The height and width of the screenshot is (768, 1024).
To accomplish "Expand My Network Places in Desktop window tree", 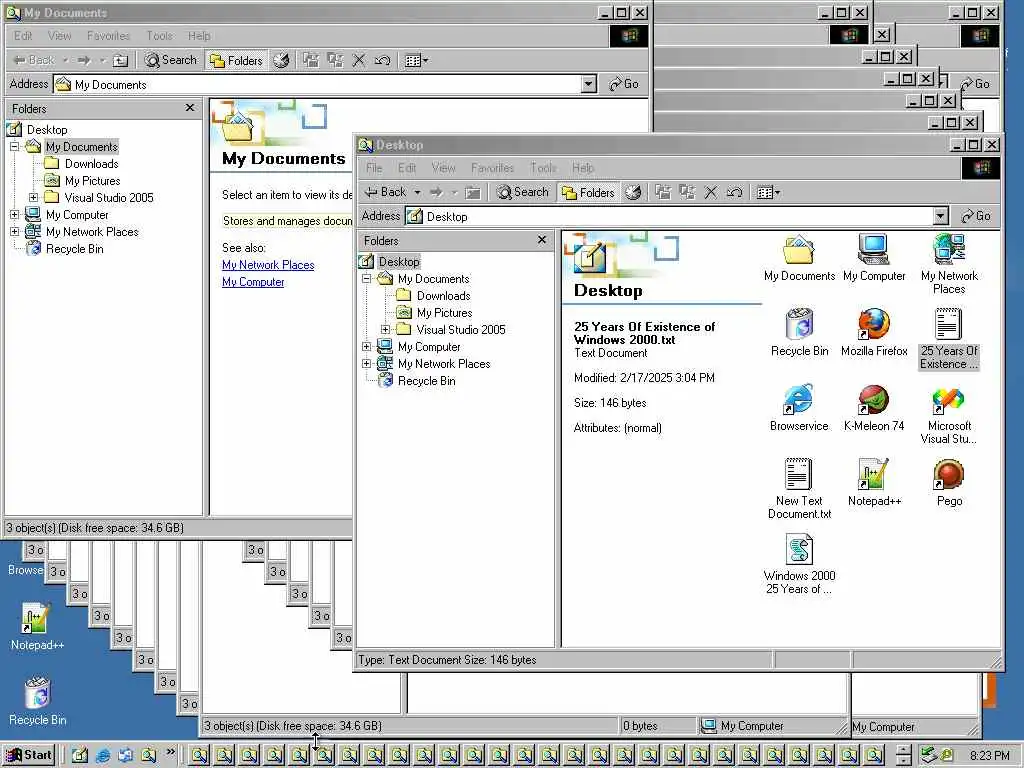I will (366, 364).
